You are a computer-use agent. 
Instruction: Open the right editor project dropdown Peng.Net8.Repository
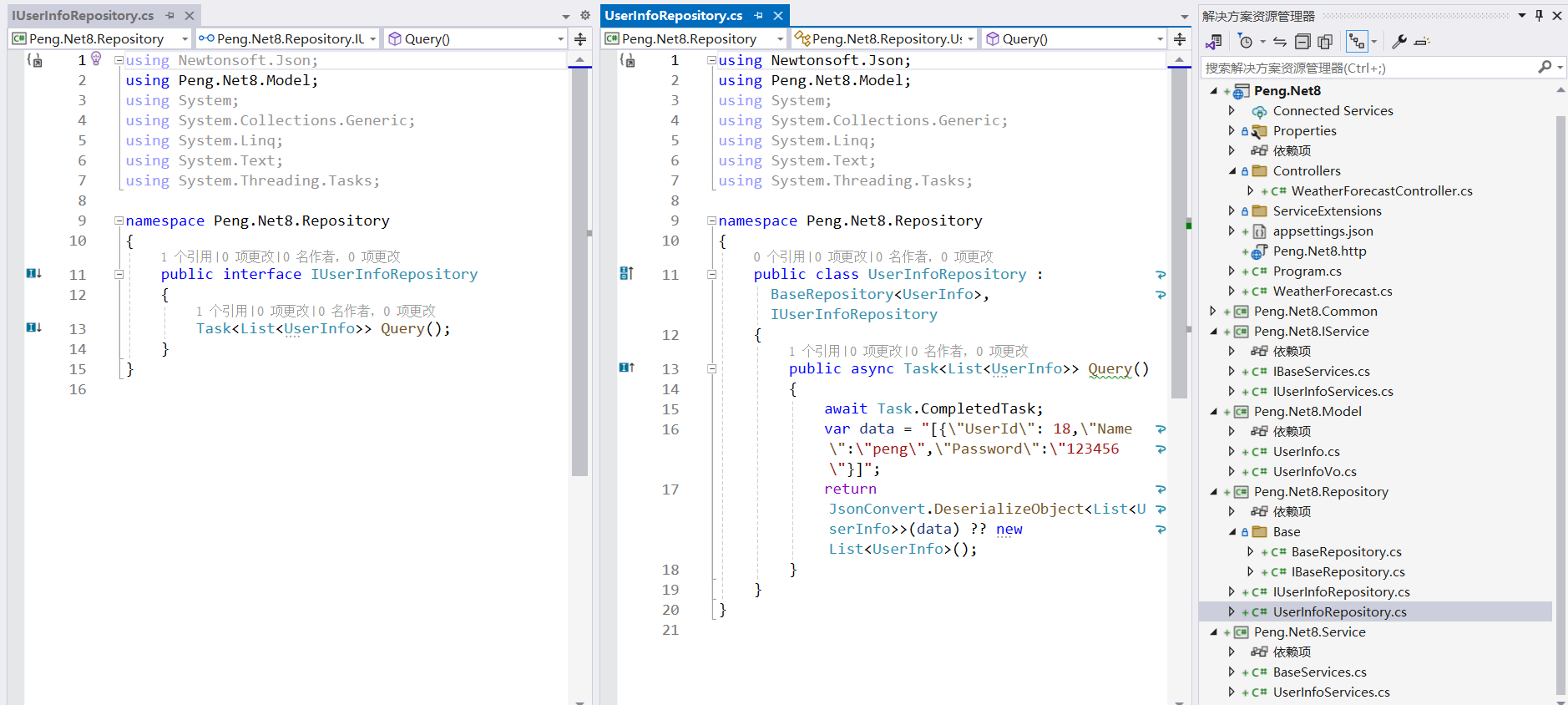pos(694,38)
